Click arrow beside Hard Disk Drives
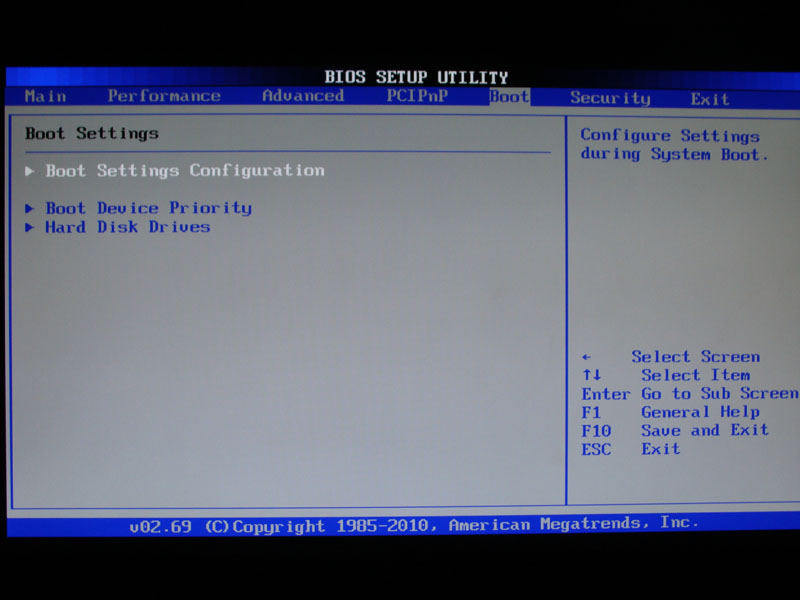800x600 pixels. click(30, 227)
